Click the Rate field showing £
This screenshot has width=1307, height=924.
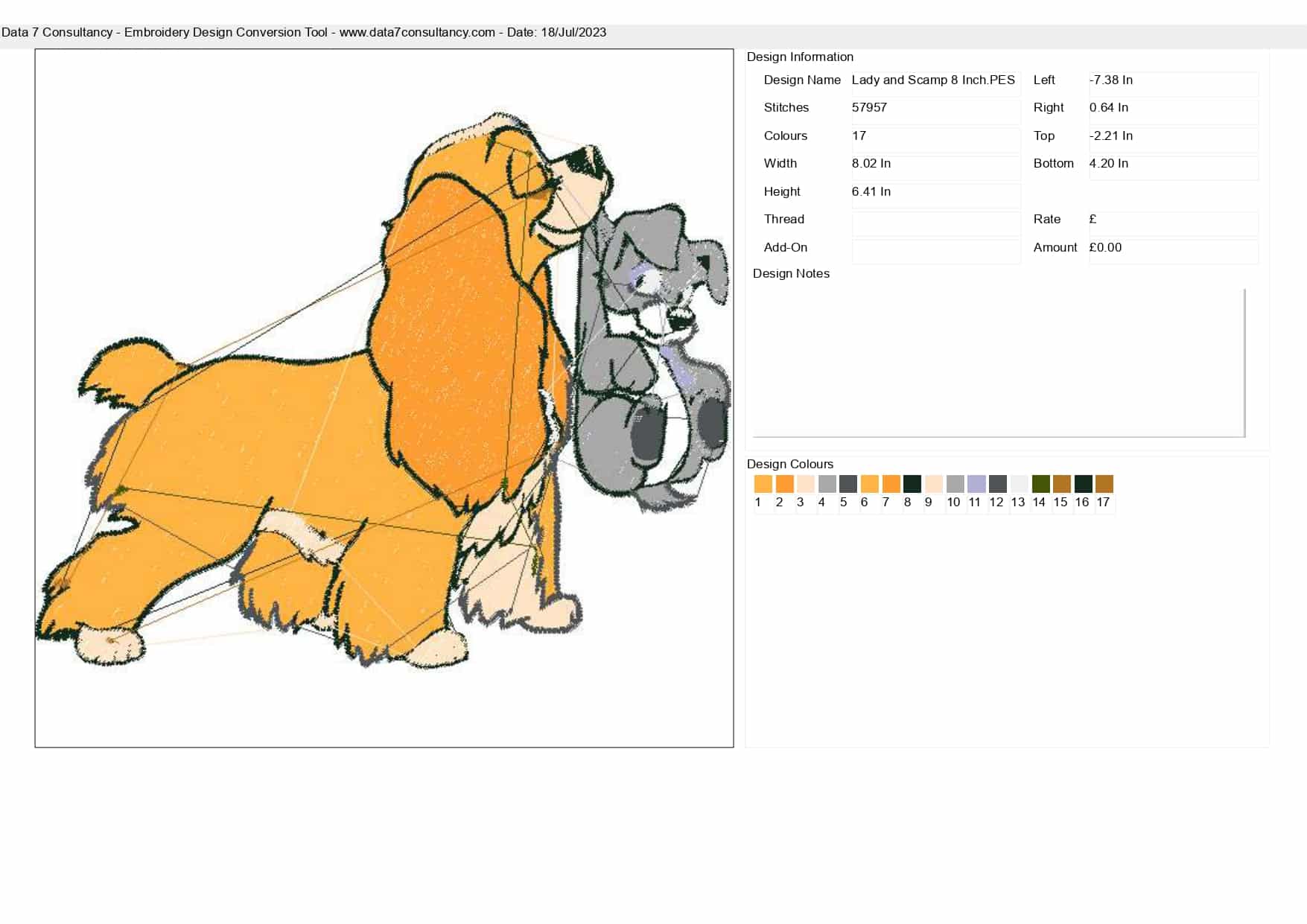click(1173, 223)
